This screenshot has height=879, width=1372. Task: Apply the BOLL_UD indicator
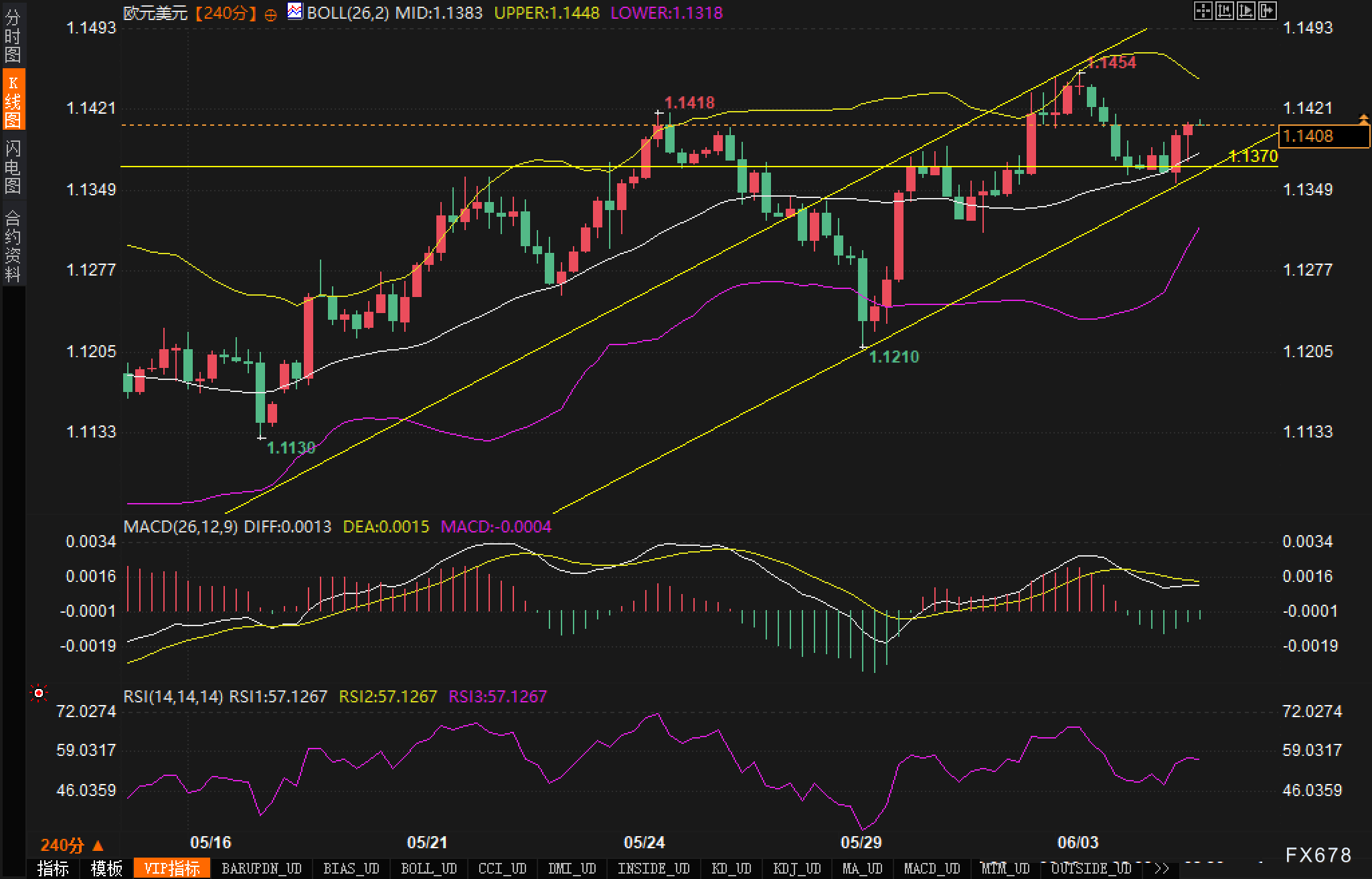pos(428,868)
